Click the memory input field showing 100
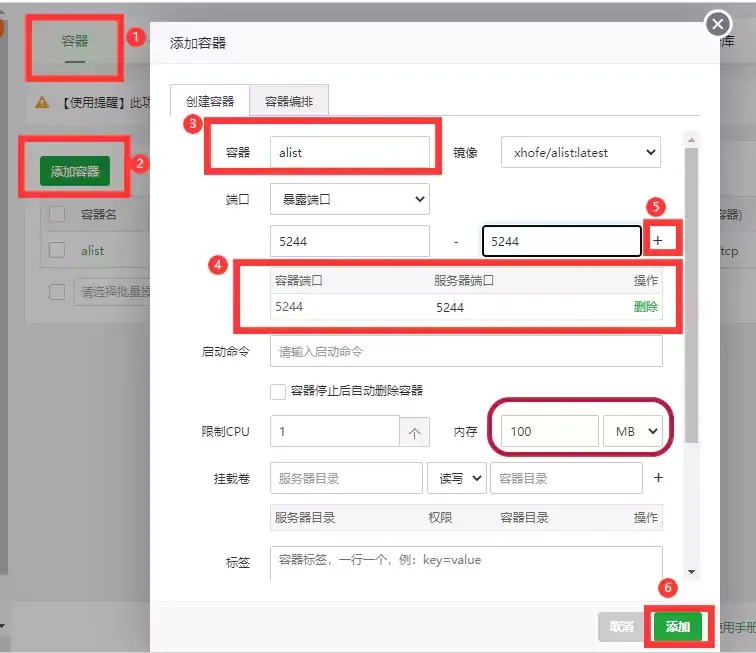Viewport: 756px width, 653px height. pyautogui.click(x=550, y=431)
